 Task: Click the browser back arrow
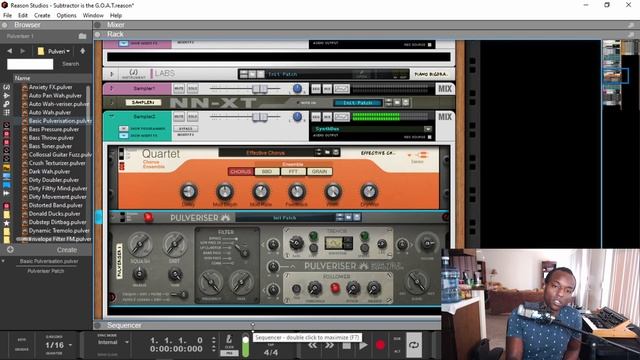coord(10,51)
